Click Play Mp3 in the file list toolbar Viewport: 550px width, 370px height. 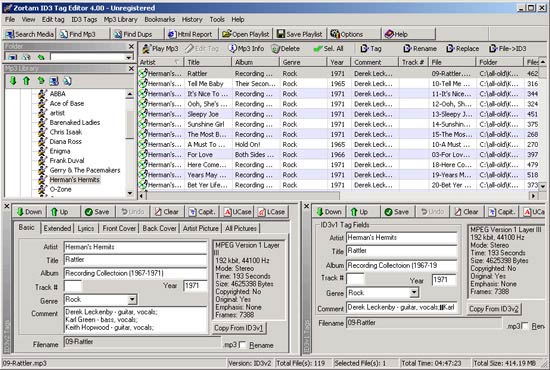click(x=160, y=49)
